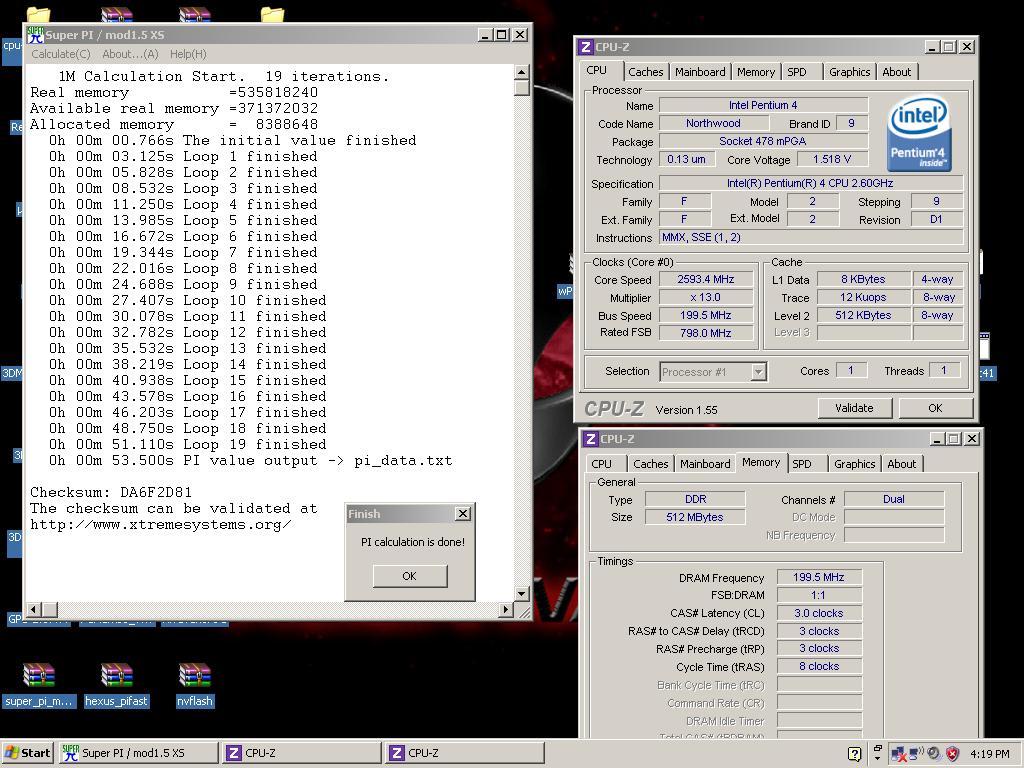Click the Rated FSB 798.0 MHz value
The width and height of the screenshot is (1024, 768).
click(x=705, y=333)
